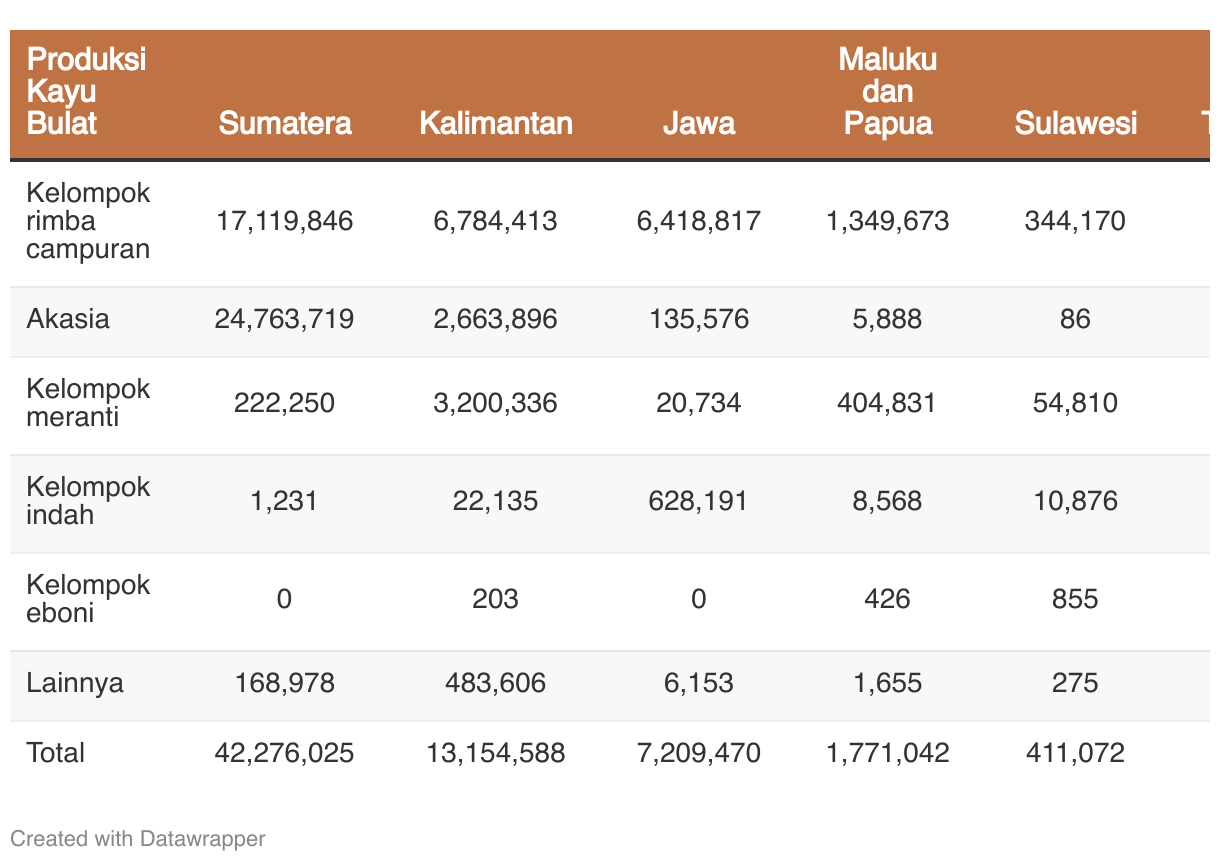
Task: Click the Akasia row label
Action: pyautogui.click(x=68, y=319)
